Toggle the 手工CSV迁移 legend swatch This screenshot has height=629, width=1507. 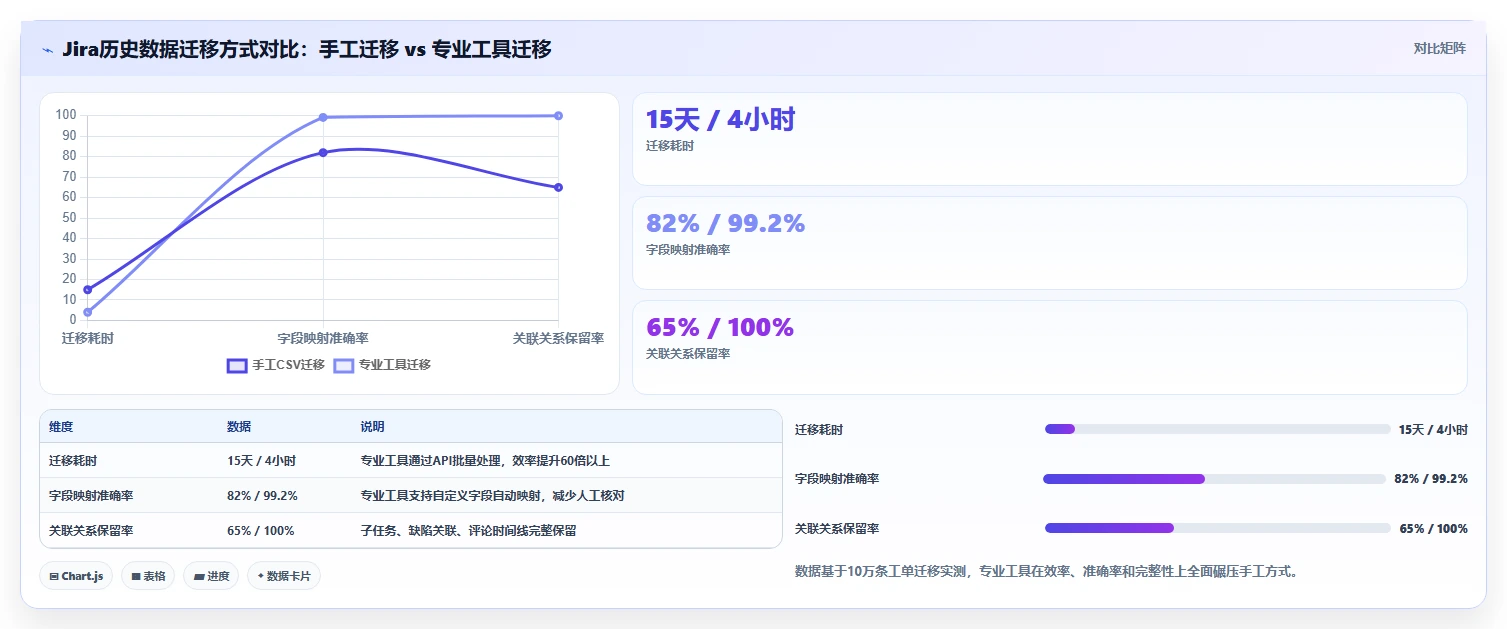[x=237, y=366]
